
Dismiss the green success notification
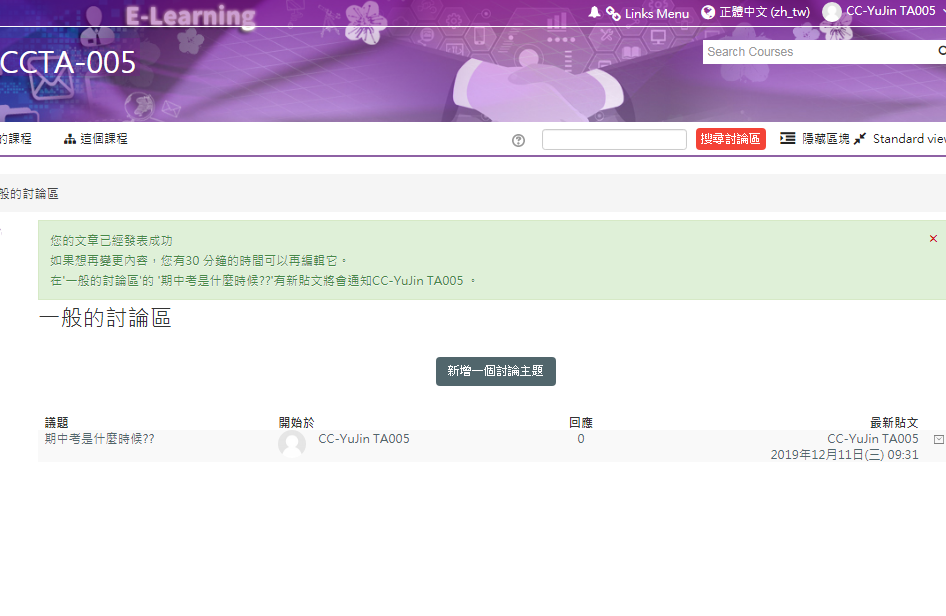933,239
